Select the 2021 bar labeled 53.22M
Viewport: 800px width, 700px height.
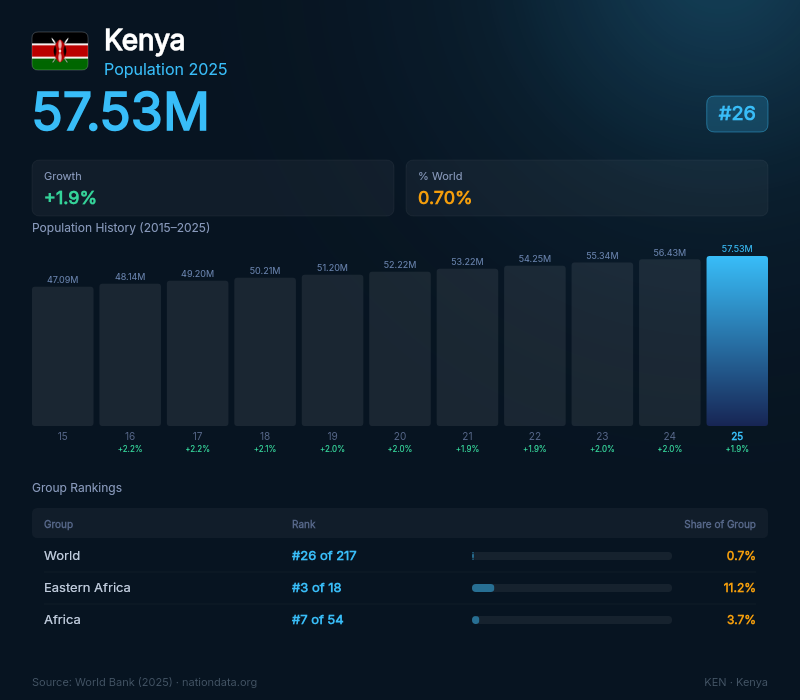(467, 347)
